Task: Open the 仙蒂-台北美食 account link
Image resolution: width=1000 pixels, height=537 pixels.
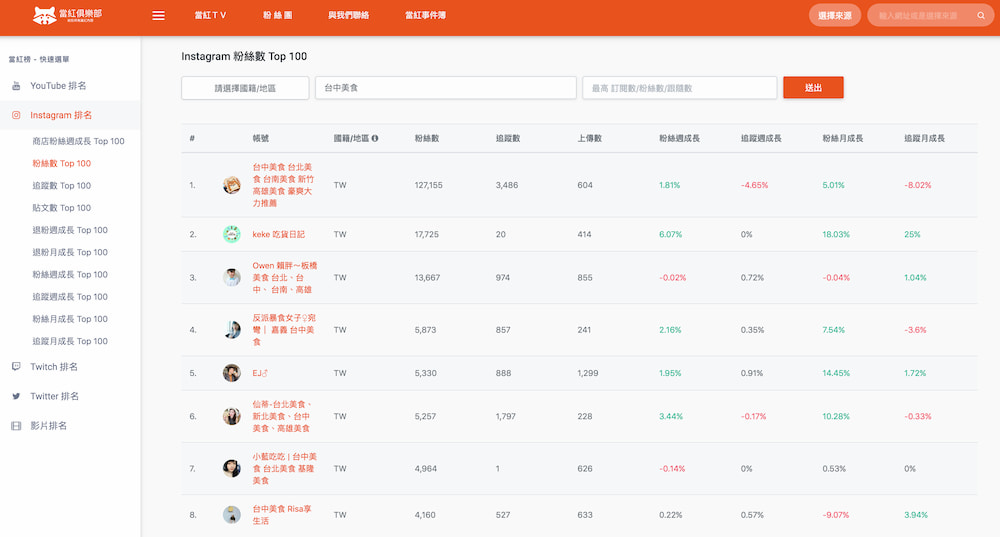Action: click(x=282, y=416)
